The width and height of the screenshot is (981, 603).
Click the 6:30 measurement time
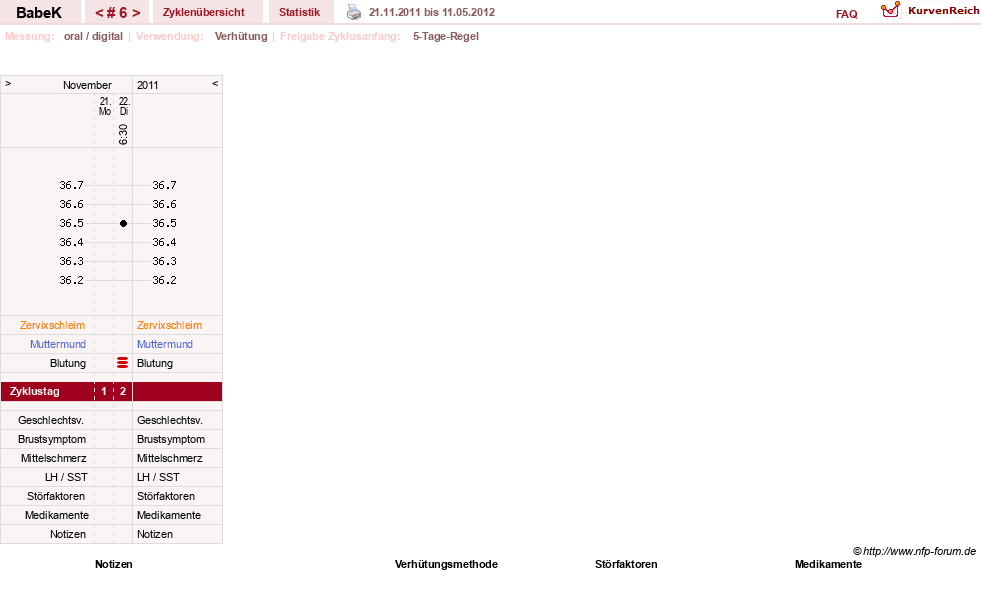point(123,134)
